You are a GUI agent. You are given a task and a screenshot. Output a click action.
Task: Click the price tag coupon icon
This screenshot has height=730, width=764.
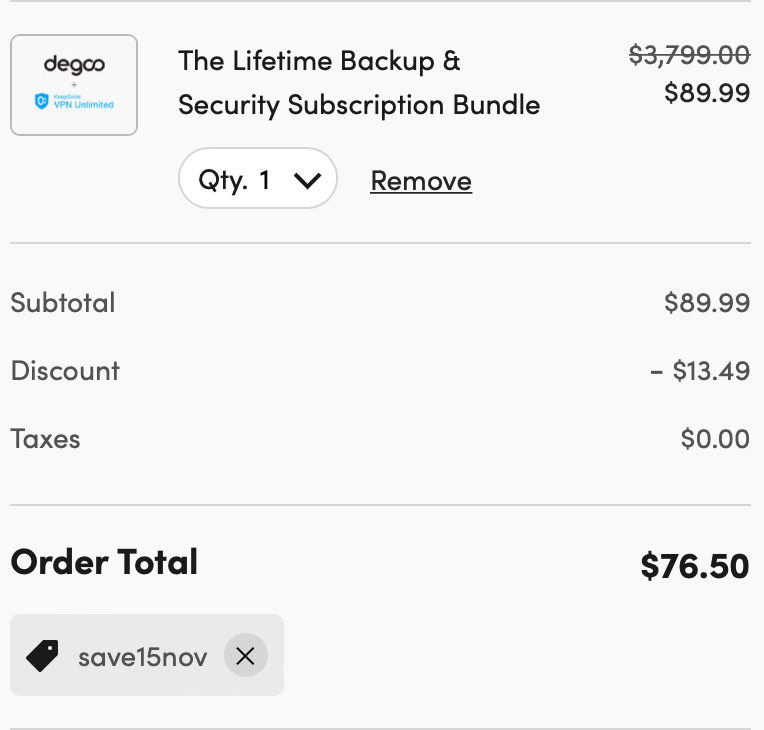coord(42,656)
